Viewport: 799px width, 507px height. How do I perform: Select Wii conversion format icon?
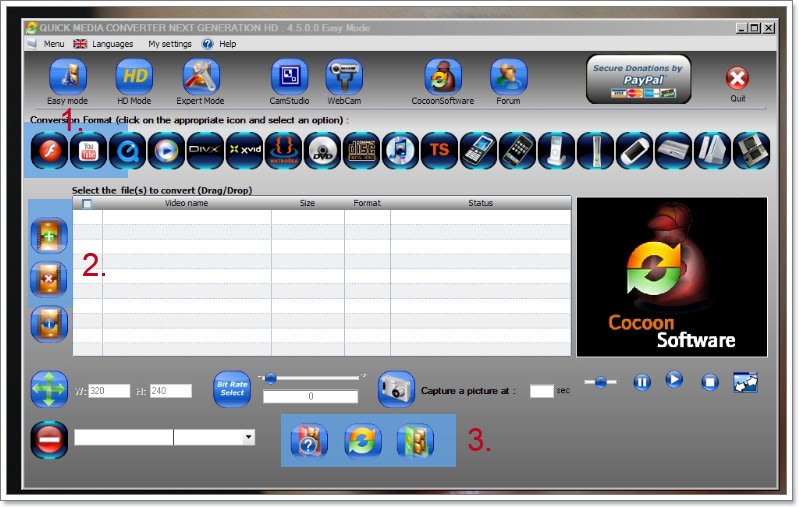[712, 150]
